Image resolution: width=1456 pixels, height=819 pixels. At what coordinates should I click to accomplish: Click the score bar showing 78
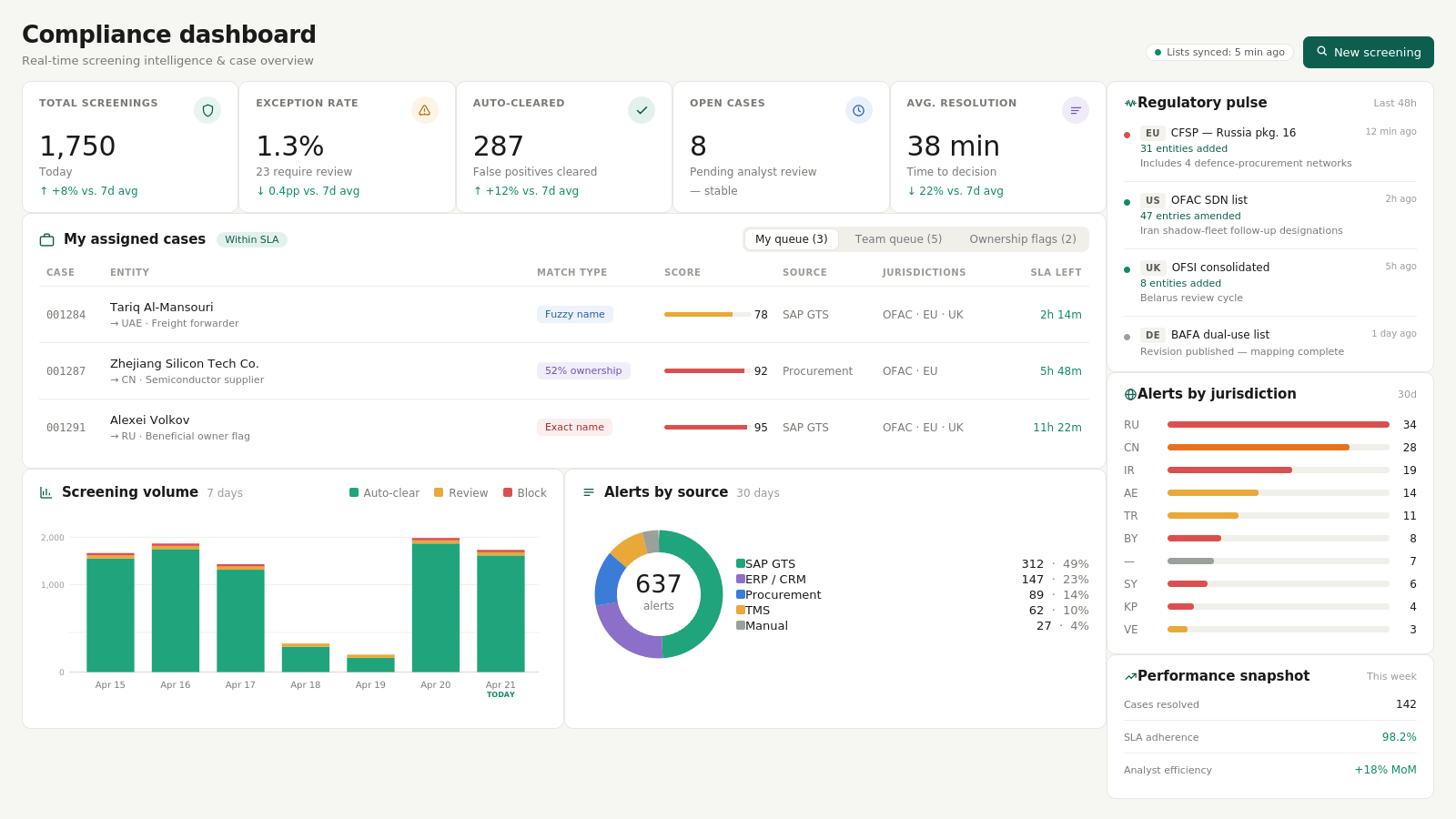708,315
